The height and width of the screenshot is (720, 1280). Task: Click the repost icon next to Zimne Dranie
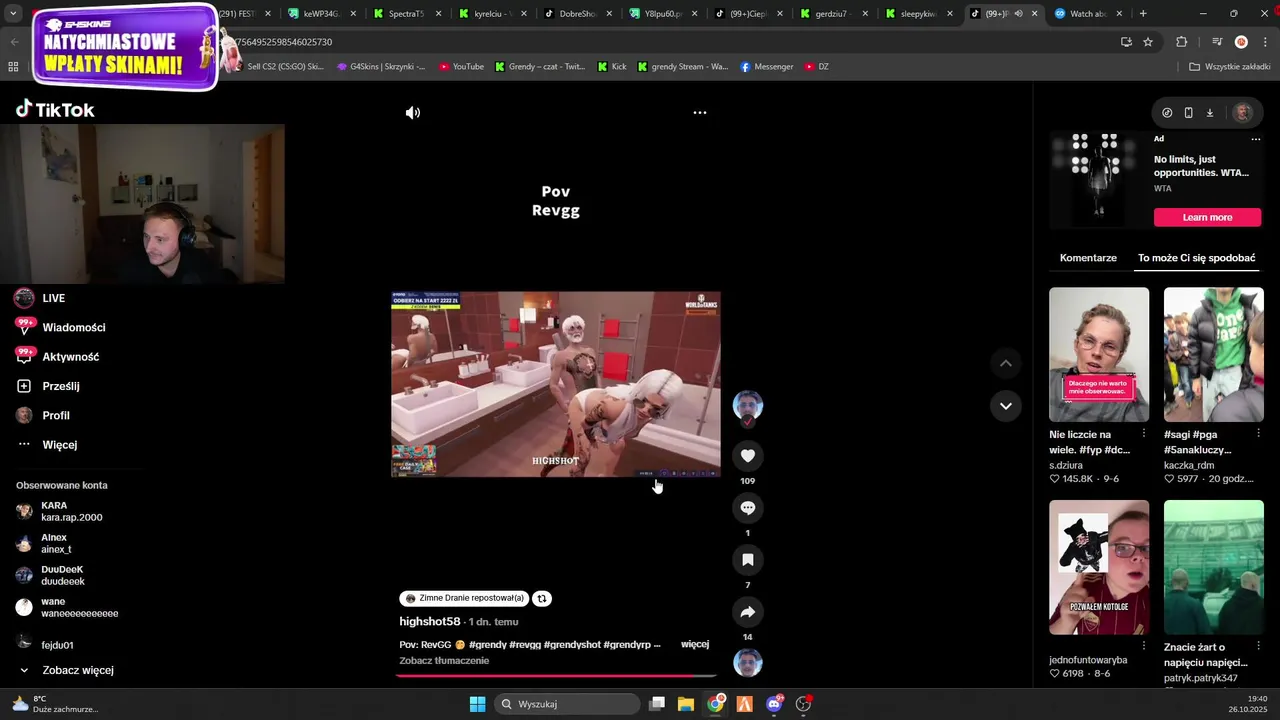pos(542,598)
